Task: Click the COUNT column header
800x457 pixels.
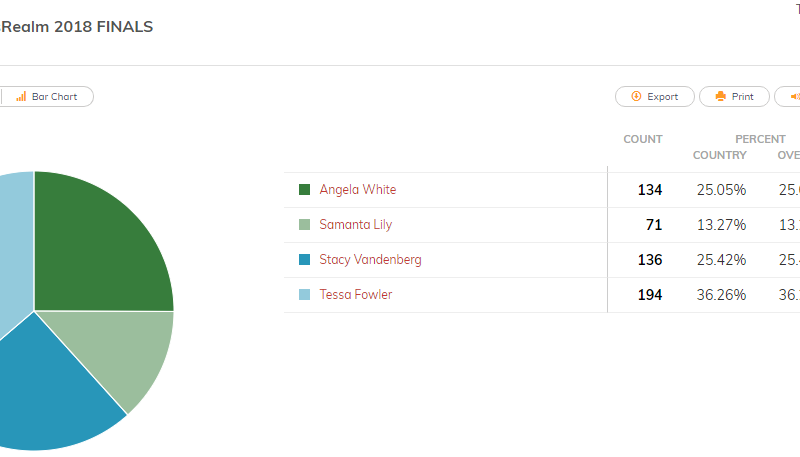Action: coord(643,139)
